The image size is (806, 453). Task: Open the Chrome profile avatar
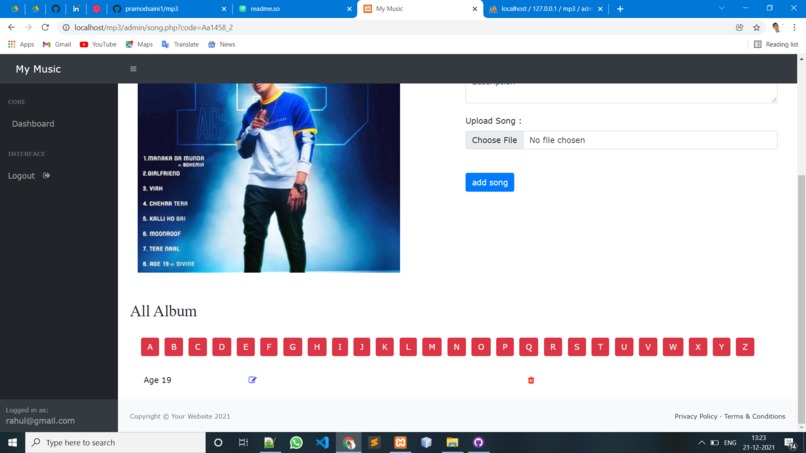pos(776,28)
